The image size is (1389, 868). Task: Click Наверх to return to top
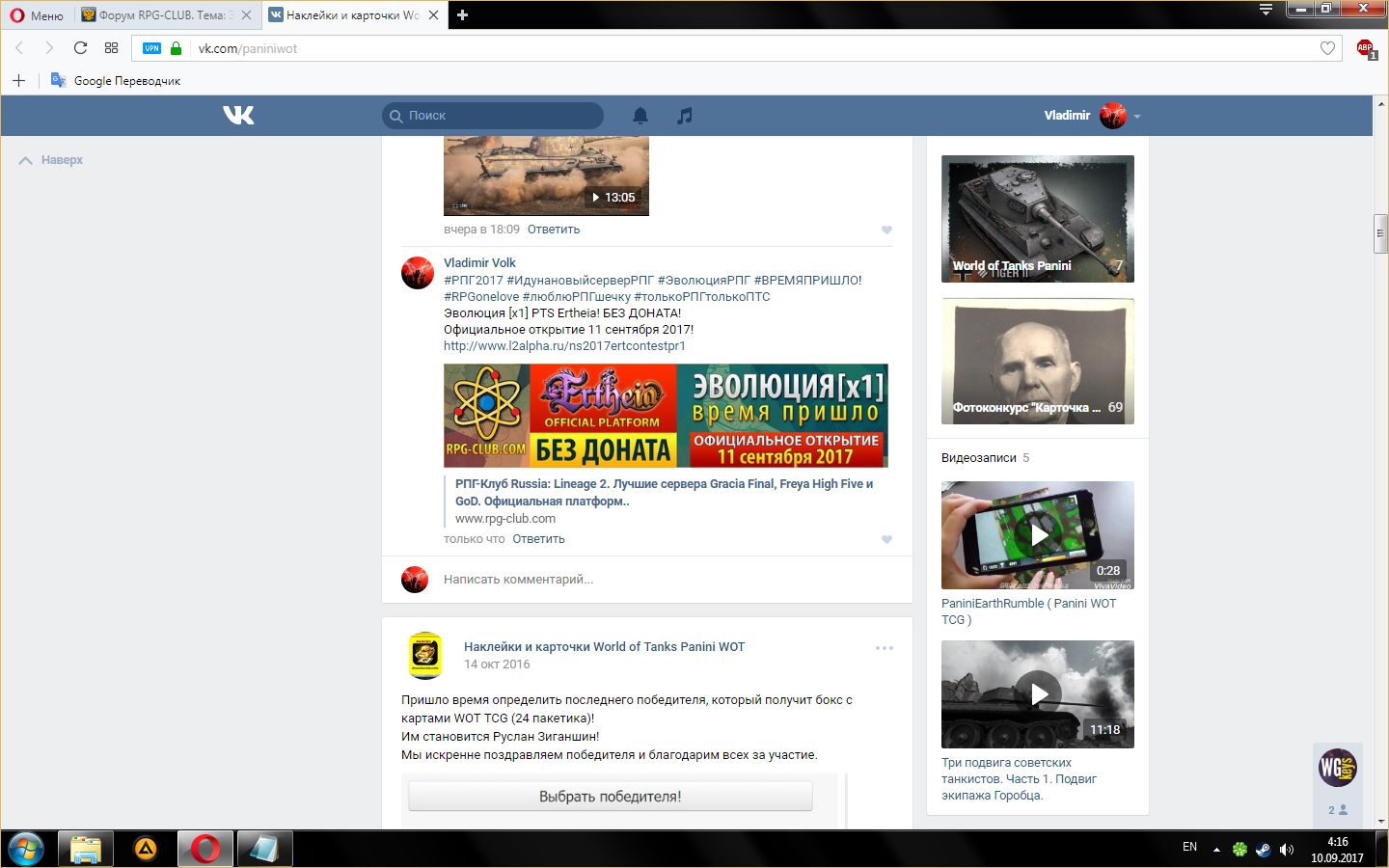pos(51,160)
